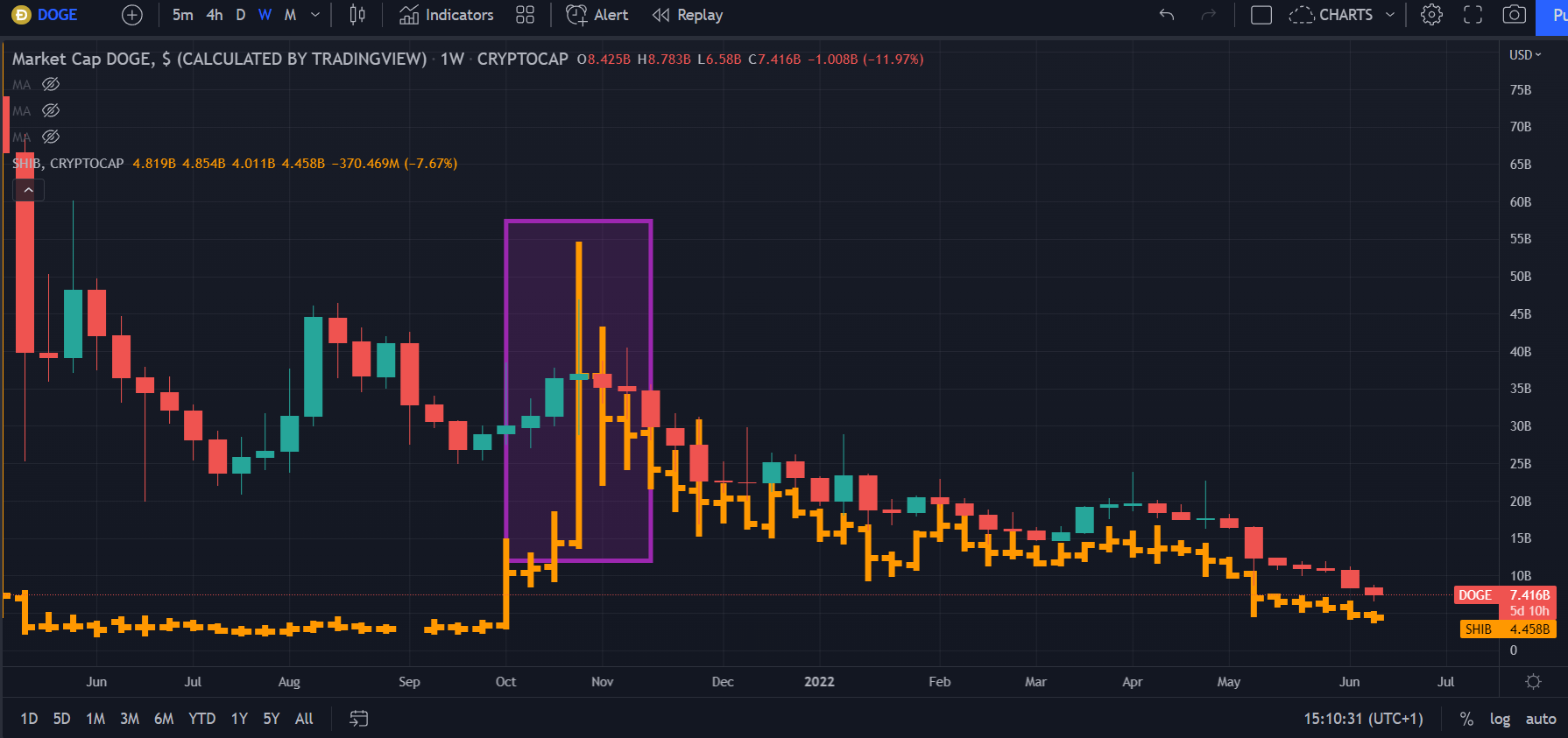This screenshot has height=738, width=1568.
Task: Toggle percentage scale %
Action: click(x=1466, y=719)
